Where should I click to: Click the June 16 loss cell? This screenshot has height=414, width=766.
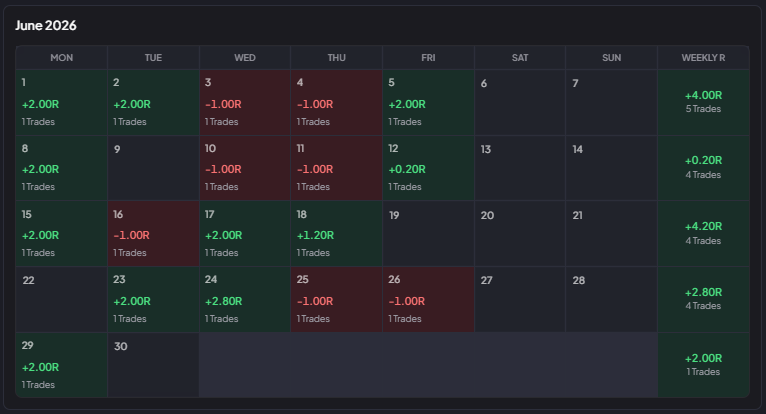pos(153,234)
